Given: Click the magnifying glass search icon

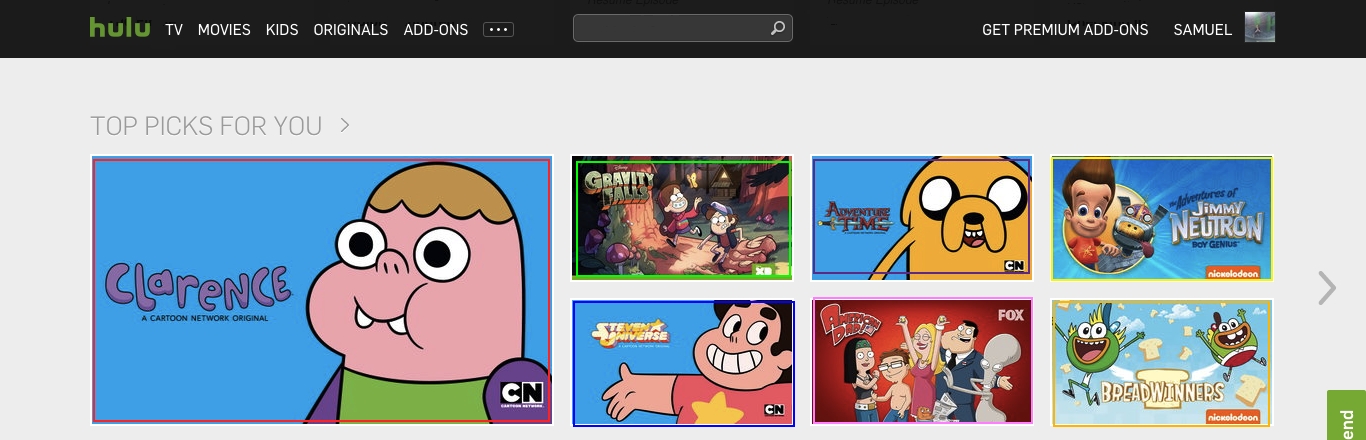Looking at the screenshot, I should 778,28.
